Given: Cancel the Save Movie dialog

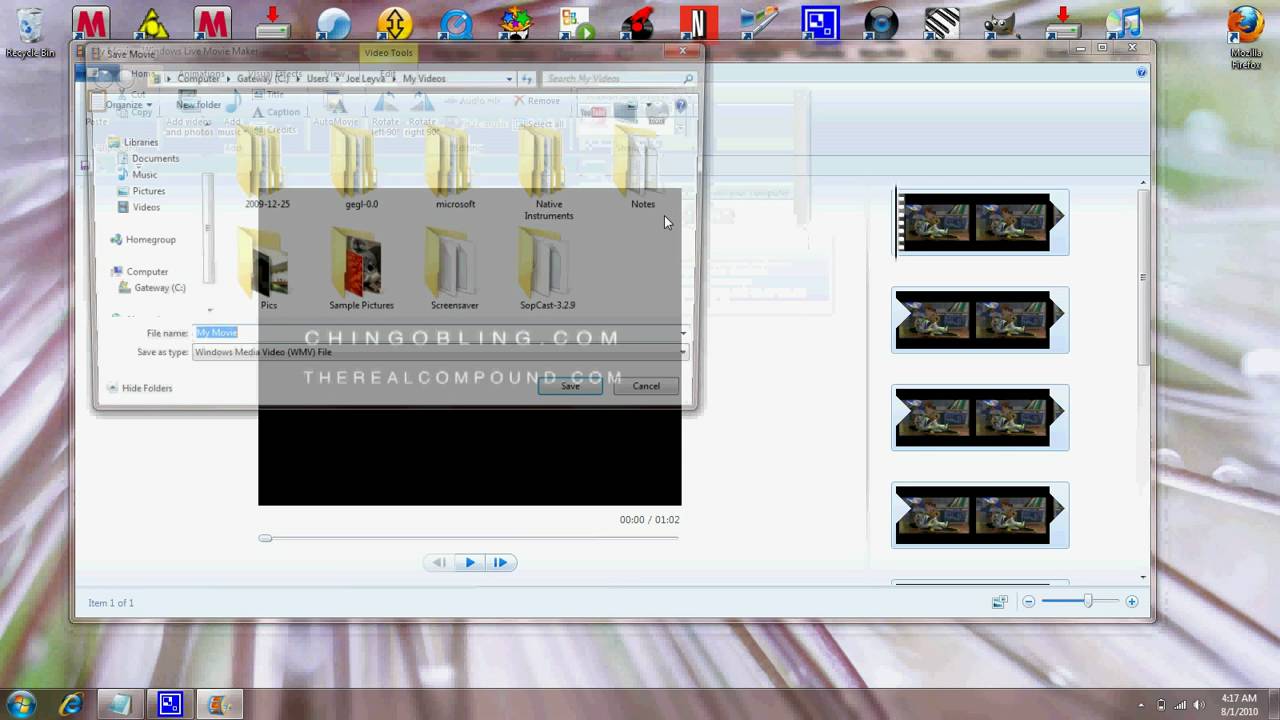Looking at the screenshot, I should pyautogui.click(x=646, y=386).
